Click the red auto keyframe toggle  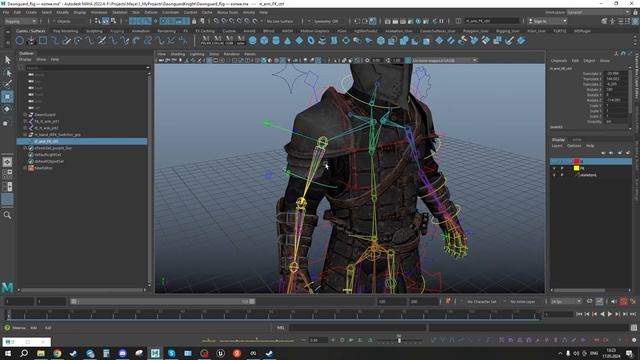coord(623,302)
